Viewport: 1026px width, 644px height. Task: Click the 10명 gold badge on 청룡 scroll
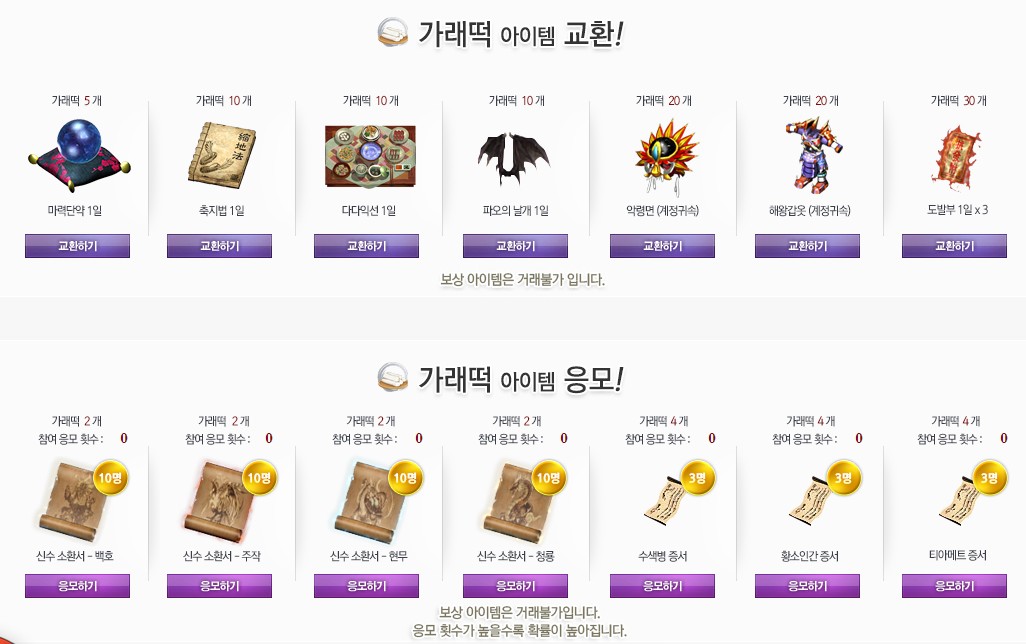(548, 478)
